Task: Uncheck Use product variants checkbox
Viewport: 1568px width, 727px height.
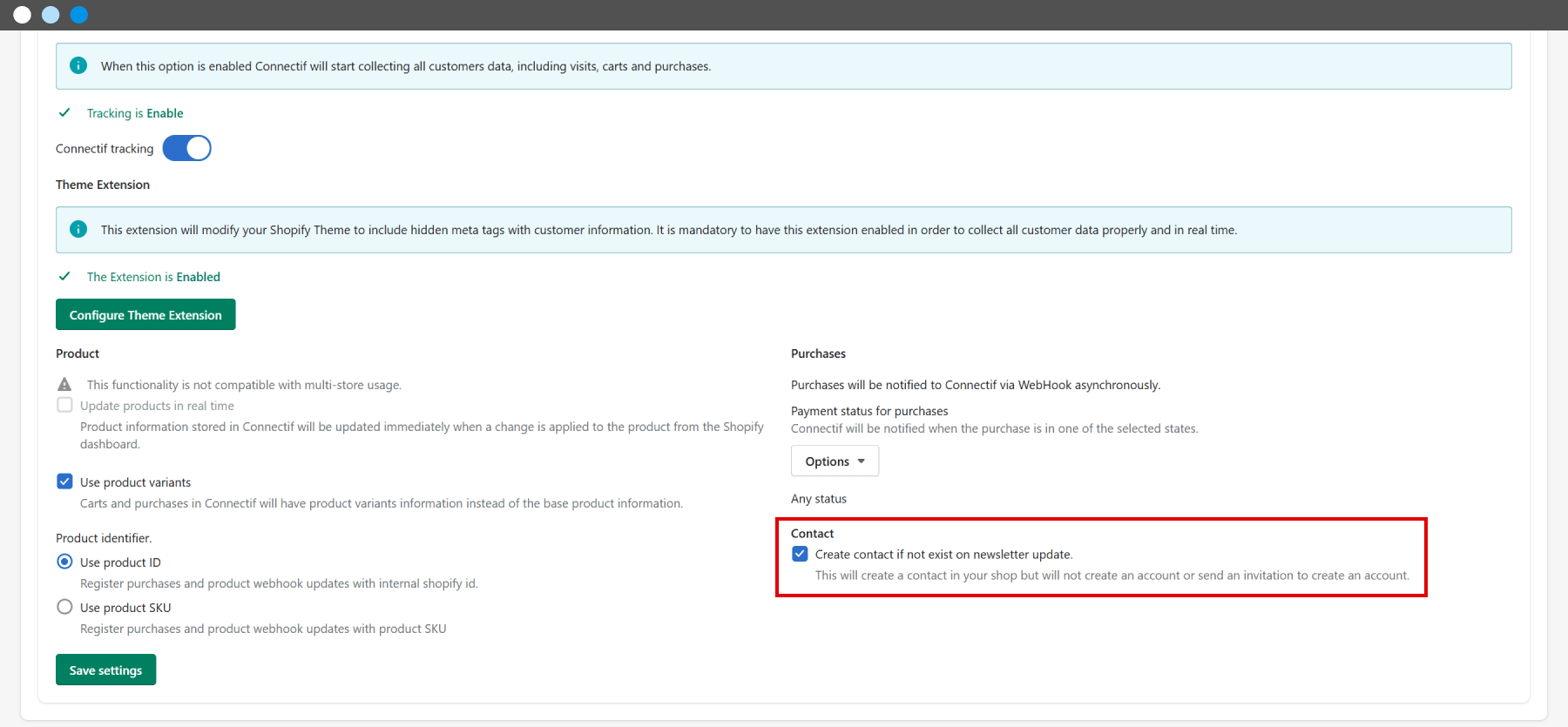Action: 64,481
